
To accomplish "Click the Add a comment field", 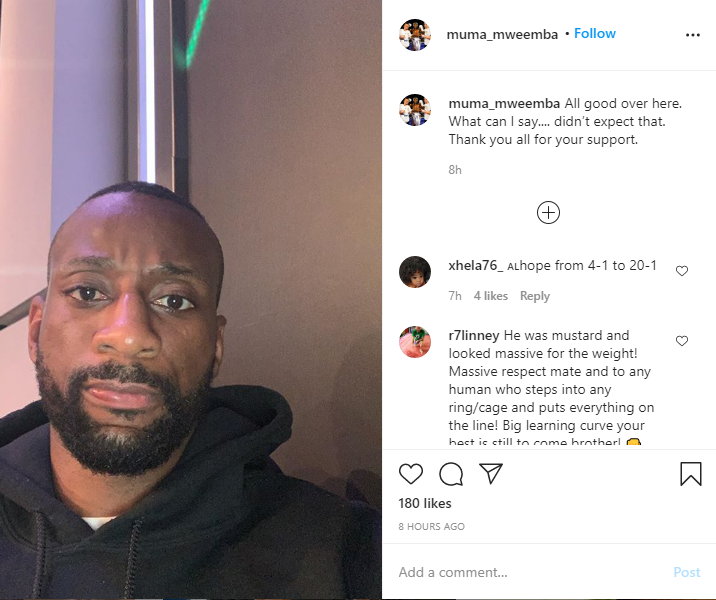I will pyautogui.click(x=530, y=572).
